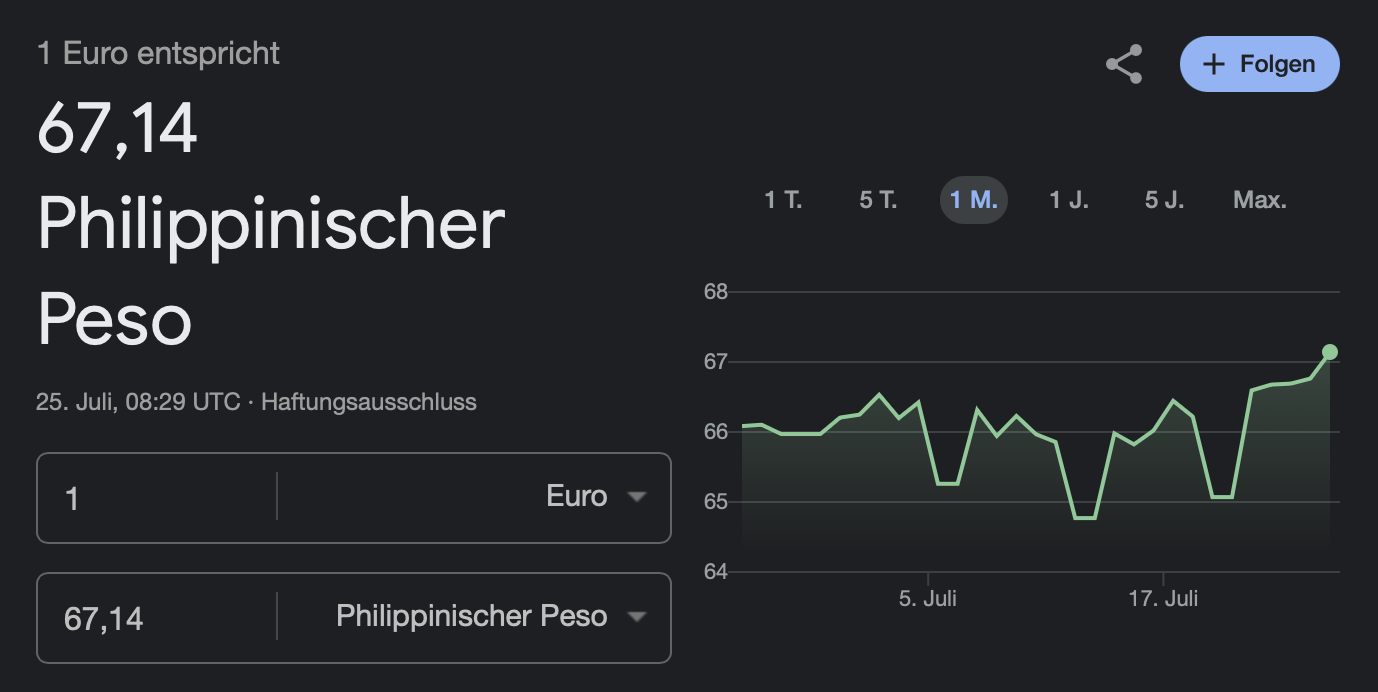
Task: Open the Euro currency selector
Action: [474, 497]
